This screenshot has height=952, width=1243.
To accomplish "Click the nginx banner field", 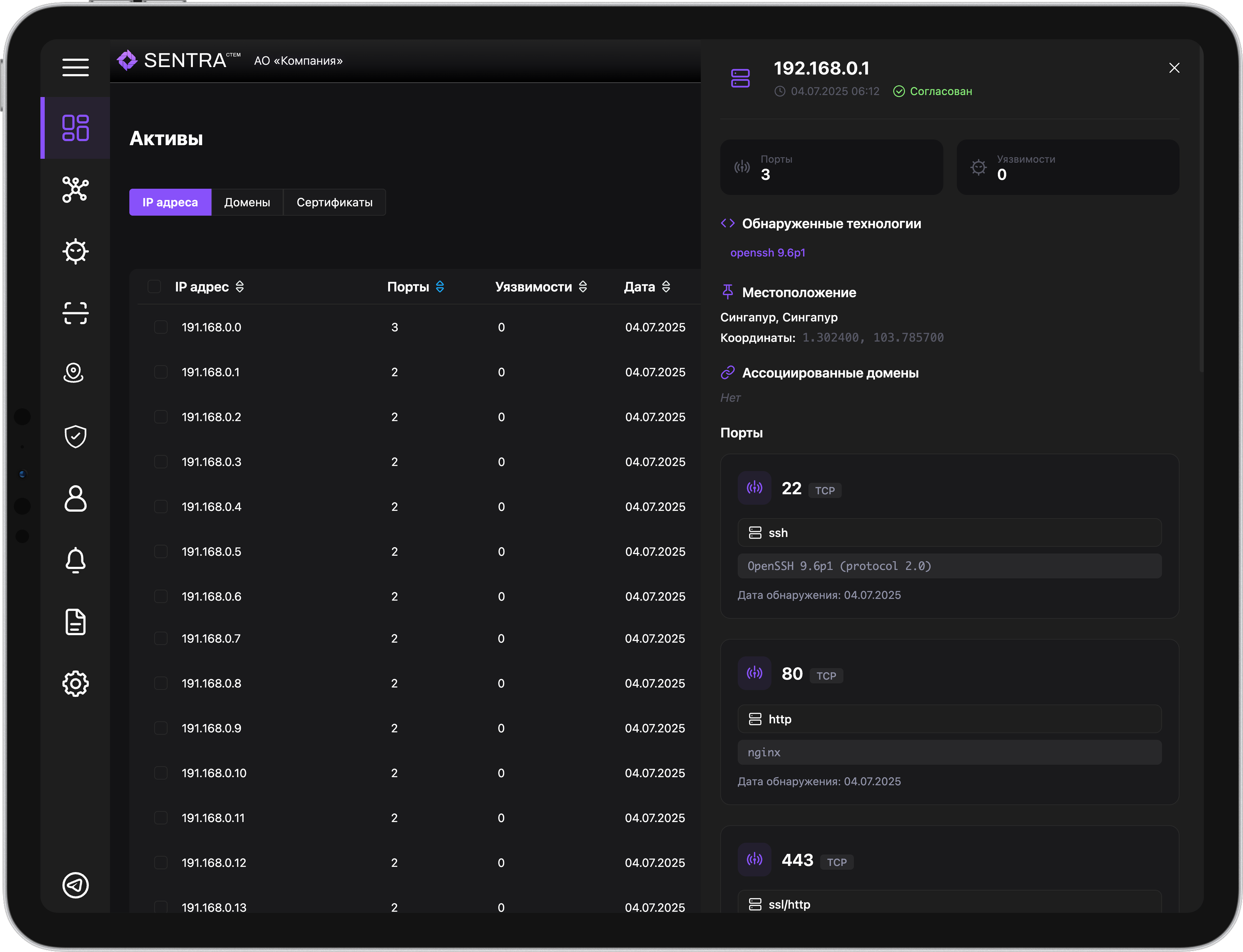I will [949, 752].
